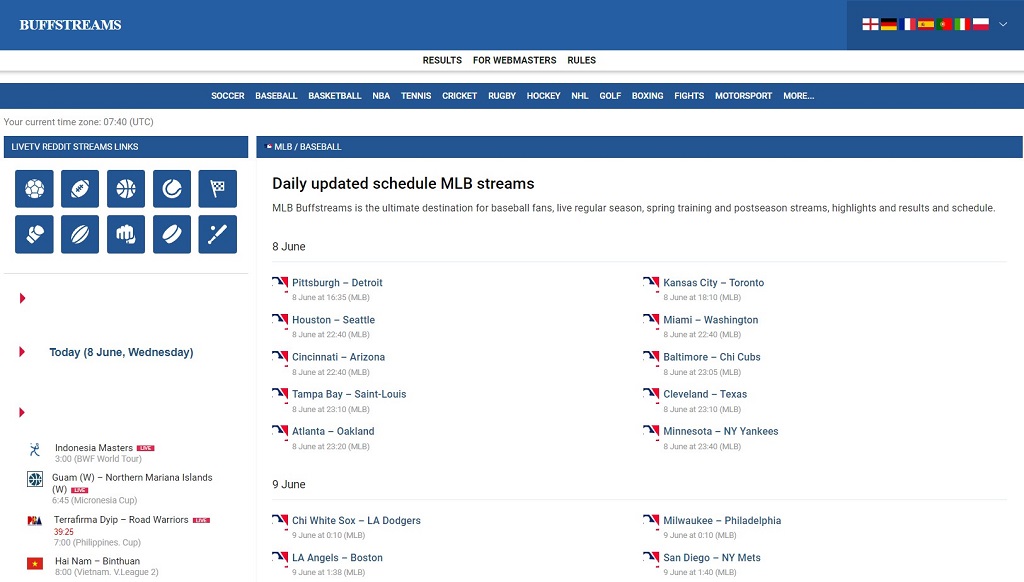Open the RESULTS menu item

[442, 60]
